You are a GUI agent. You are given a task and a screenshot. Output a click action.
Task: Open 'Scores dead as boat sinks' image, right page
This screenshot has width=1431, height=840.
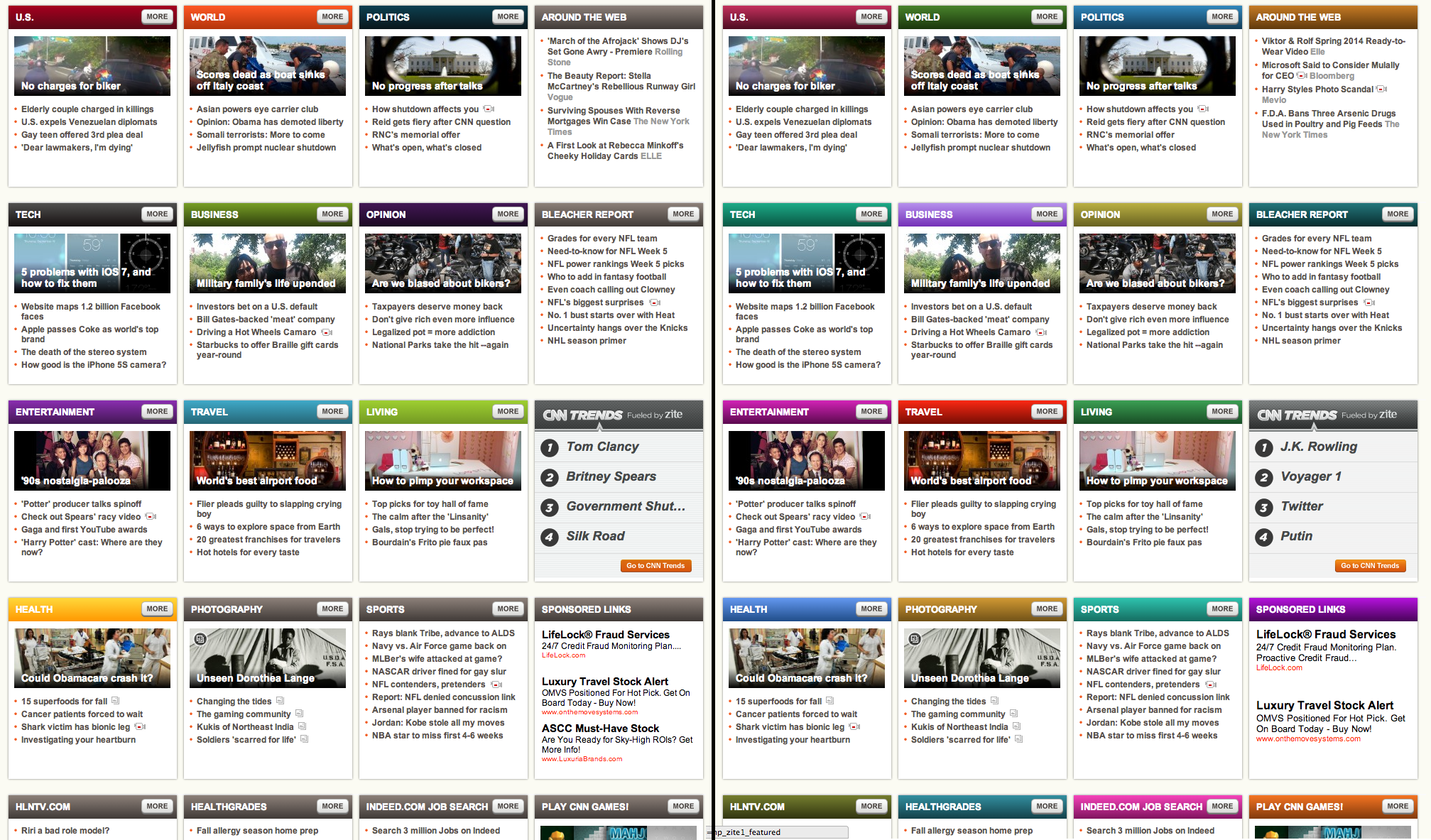pyautogui.click(x=982, y=66)
